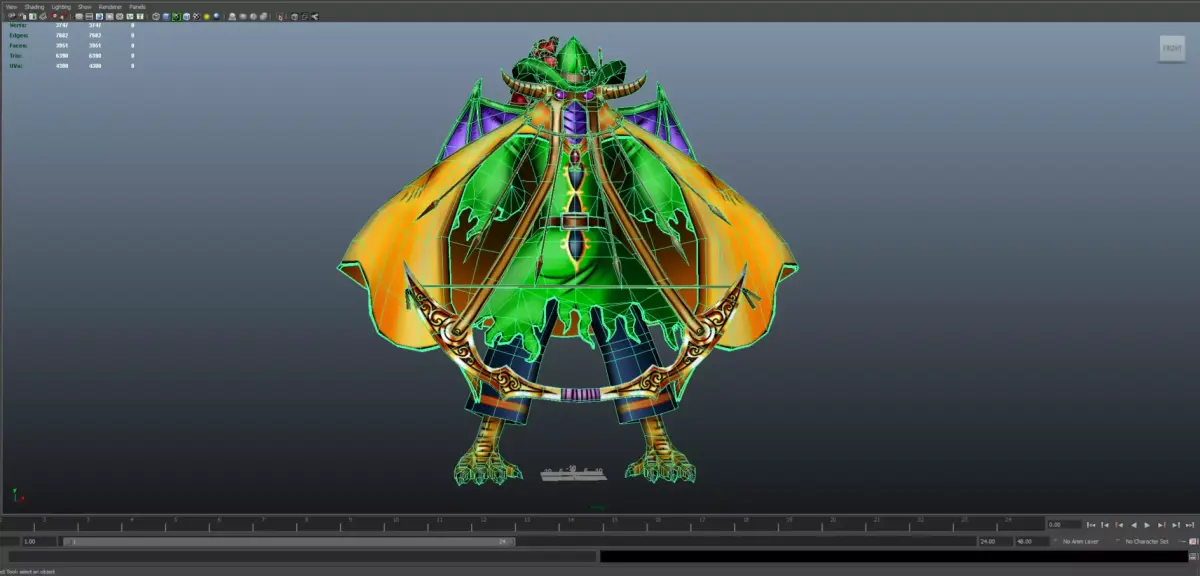
Task: Toggle the gate mask icon
Action: tap(109, 16)
